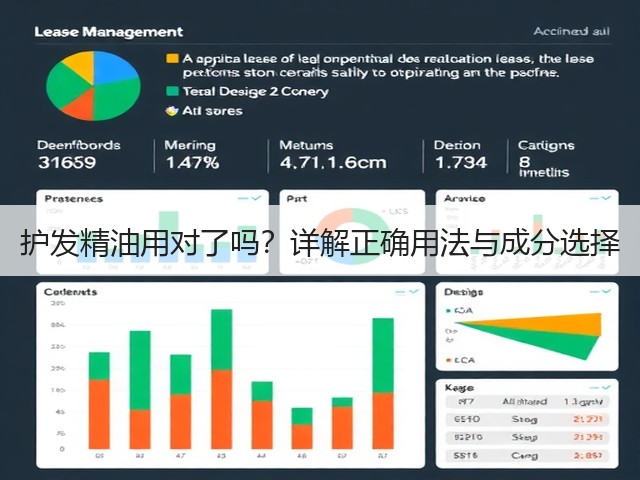Click the red value 21.271 in Kage table

tap(587, 419)
